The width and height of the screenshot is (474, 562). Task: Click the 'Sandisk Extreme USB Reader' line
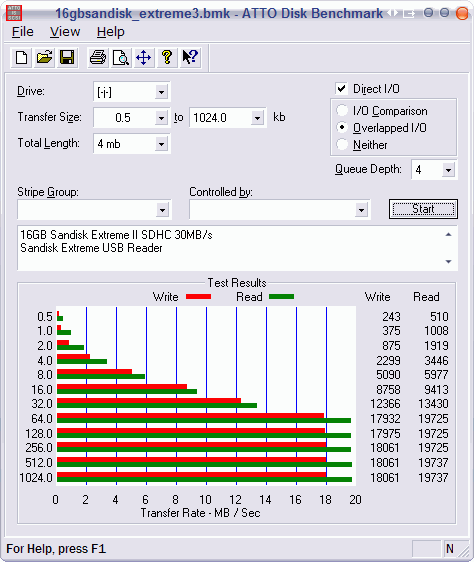pyautogui.click(x=91, y=248)
